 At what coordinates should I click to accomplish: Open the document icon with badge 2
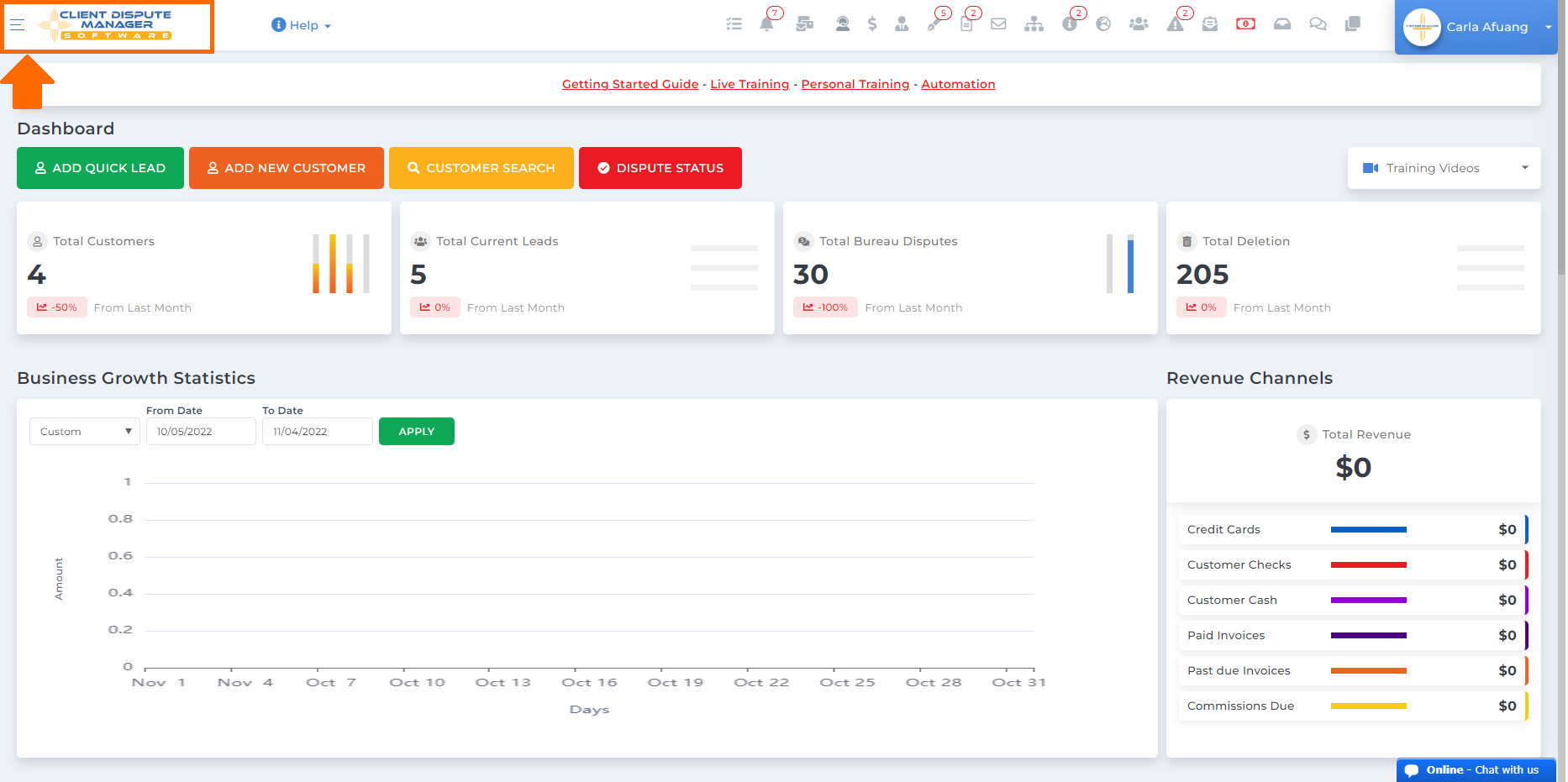967,24
